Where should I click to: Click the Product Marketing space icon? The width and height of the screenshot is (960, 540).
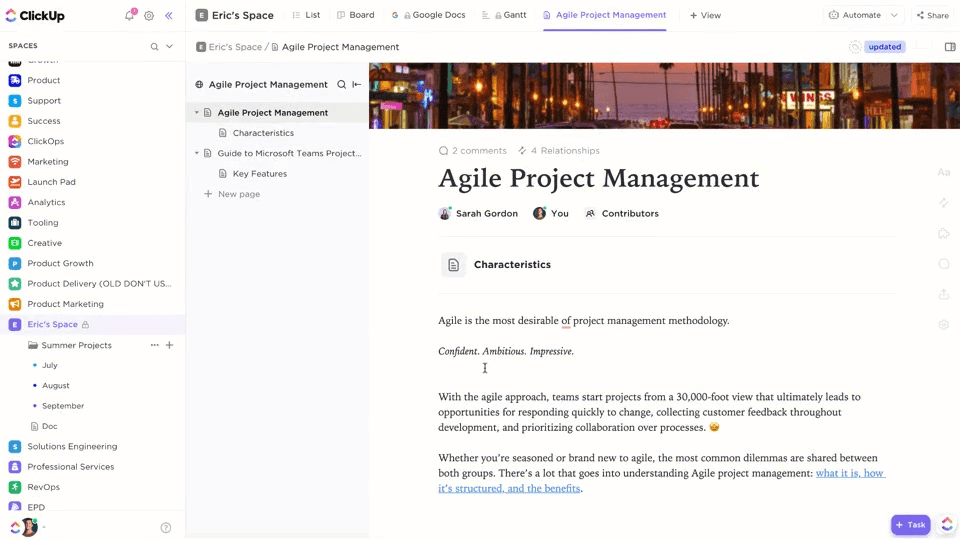pyautogui.click(x=15, y=304)
